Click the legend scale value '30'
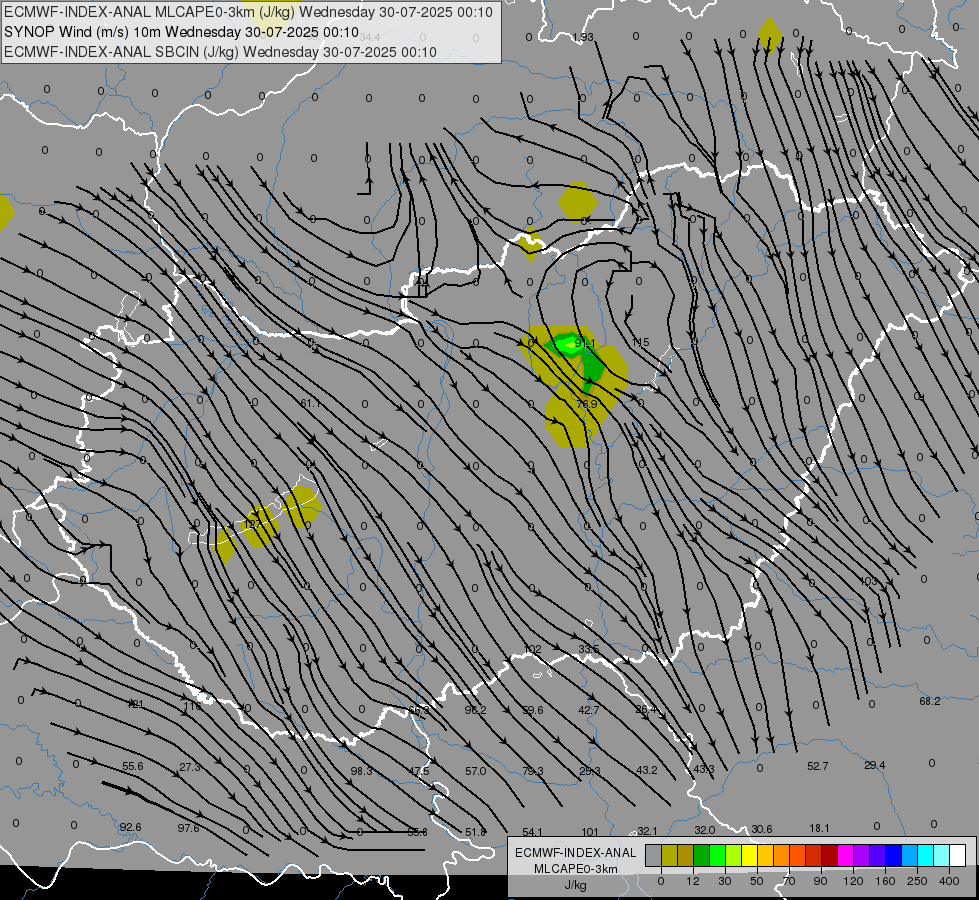Screen dimensions: 979x900 coord(724,881)
